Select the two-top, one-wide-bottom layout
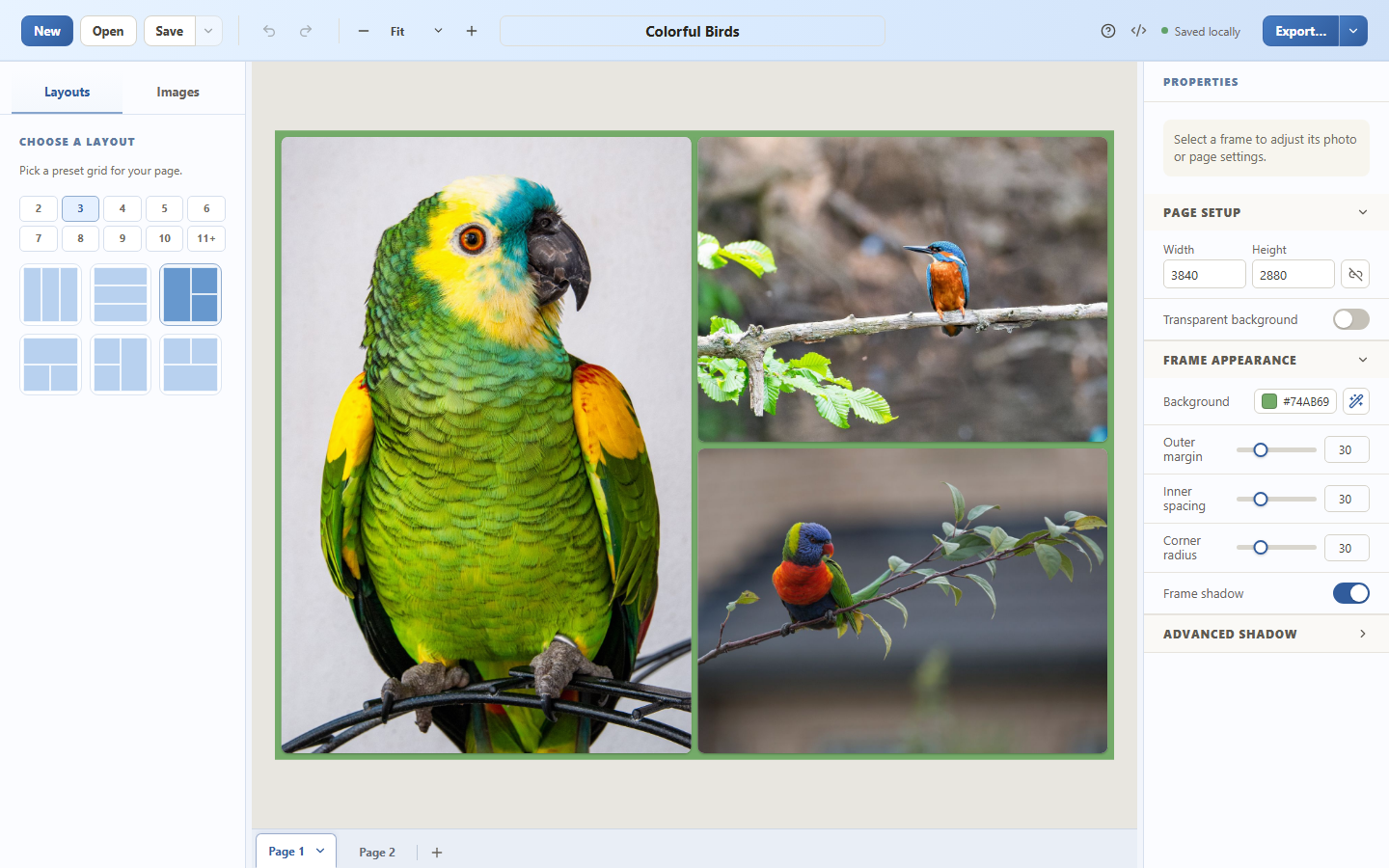The width and height of the screenshot is (1389, 868). click(190, 365)
